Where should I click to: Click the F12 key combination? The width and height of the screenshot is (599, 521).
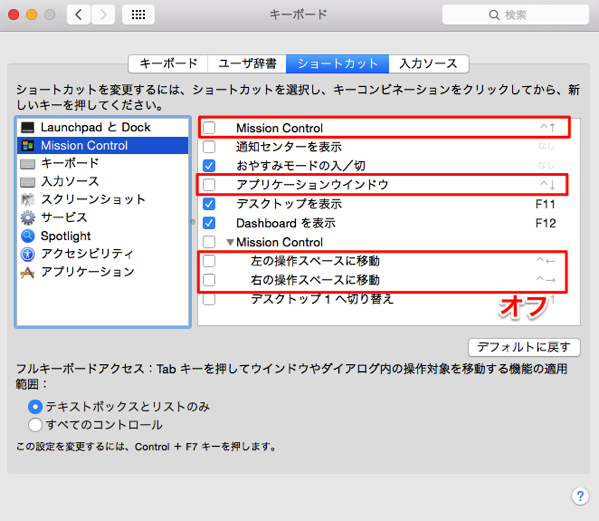(x=545, y=223)
